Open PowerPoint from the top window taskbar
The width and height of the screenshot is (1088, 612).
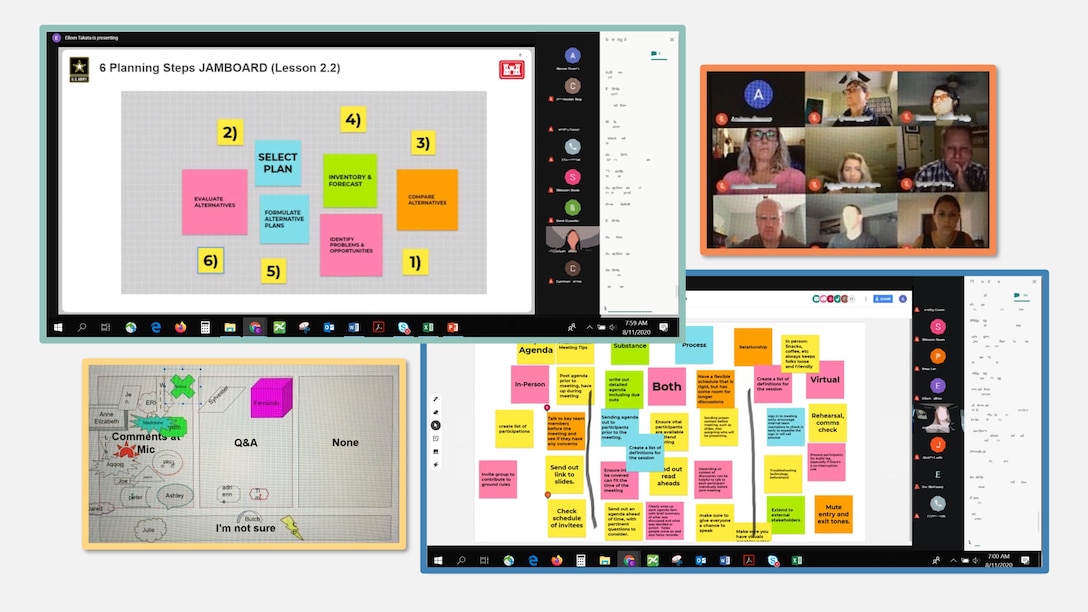(x=452, y=328)
